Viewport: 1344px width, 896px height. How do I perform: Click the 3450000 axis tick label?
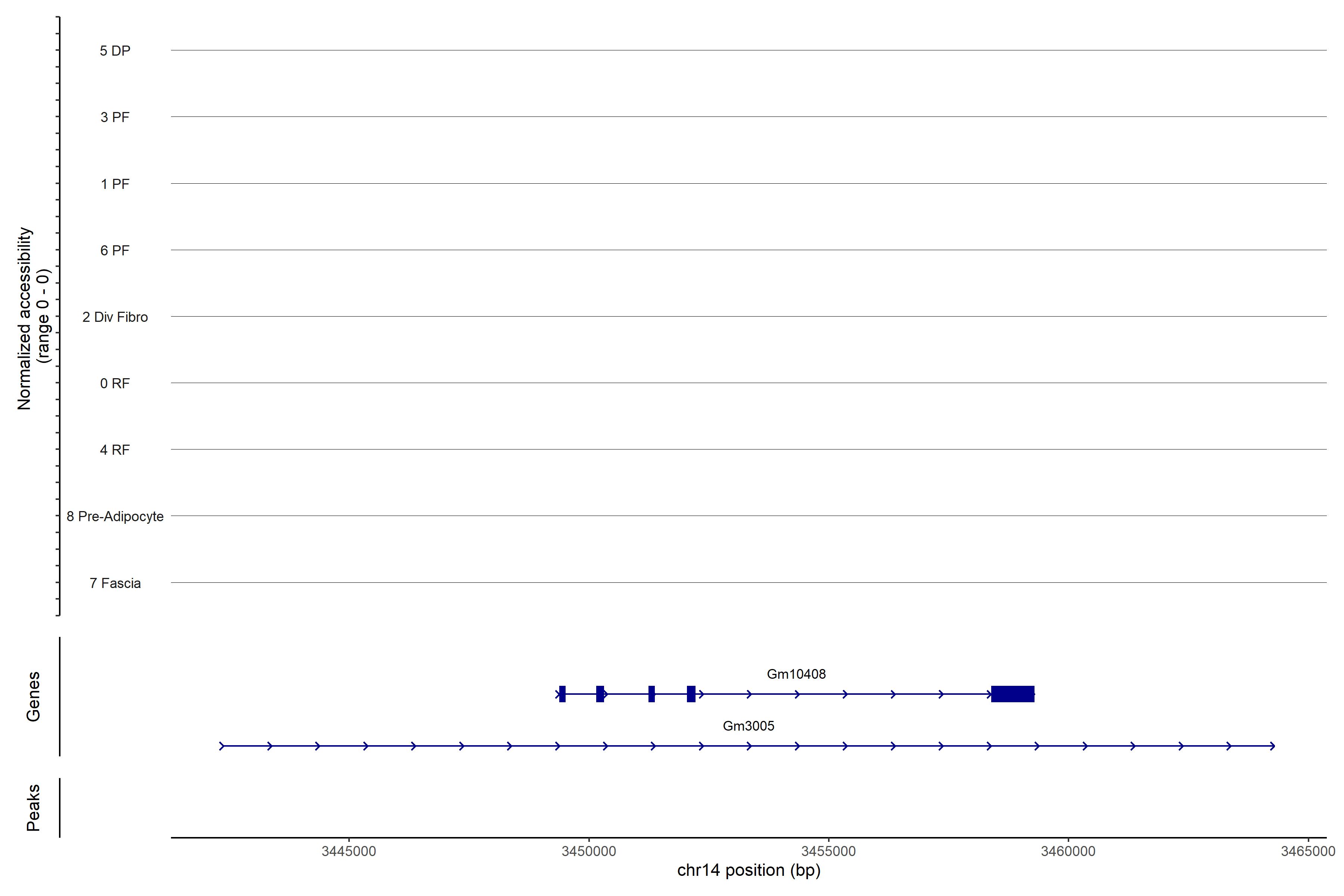click(589, 851)
